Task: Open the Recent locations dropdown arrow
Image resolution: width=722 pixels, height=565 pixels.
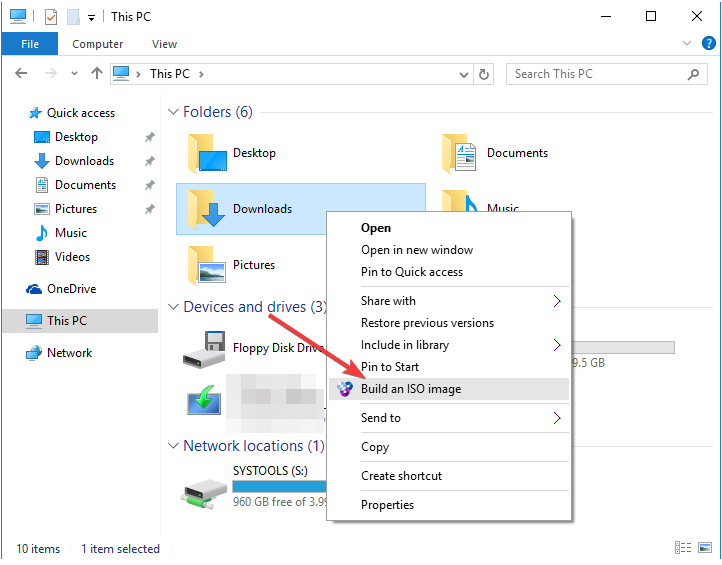Action: pos(74,74)
